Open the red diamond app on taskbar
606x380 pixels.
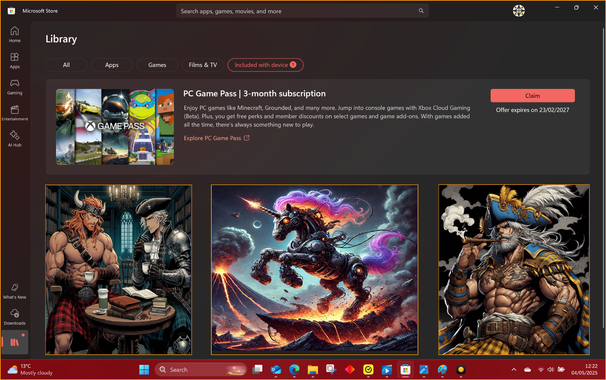[x=350, y=370]
